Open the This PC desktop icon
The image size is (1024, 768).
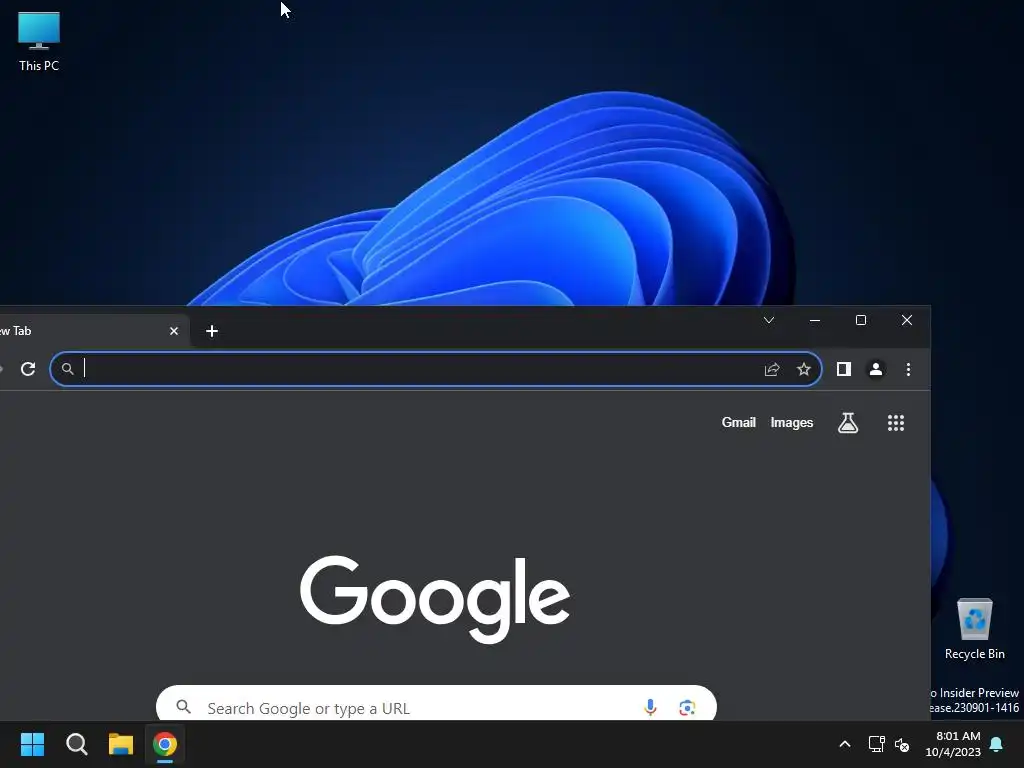coord(39,41)
